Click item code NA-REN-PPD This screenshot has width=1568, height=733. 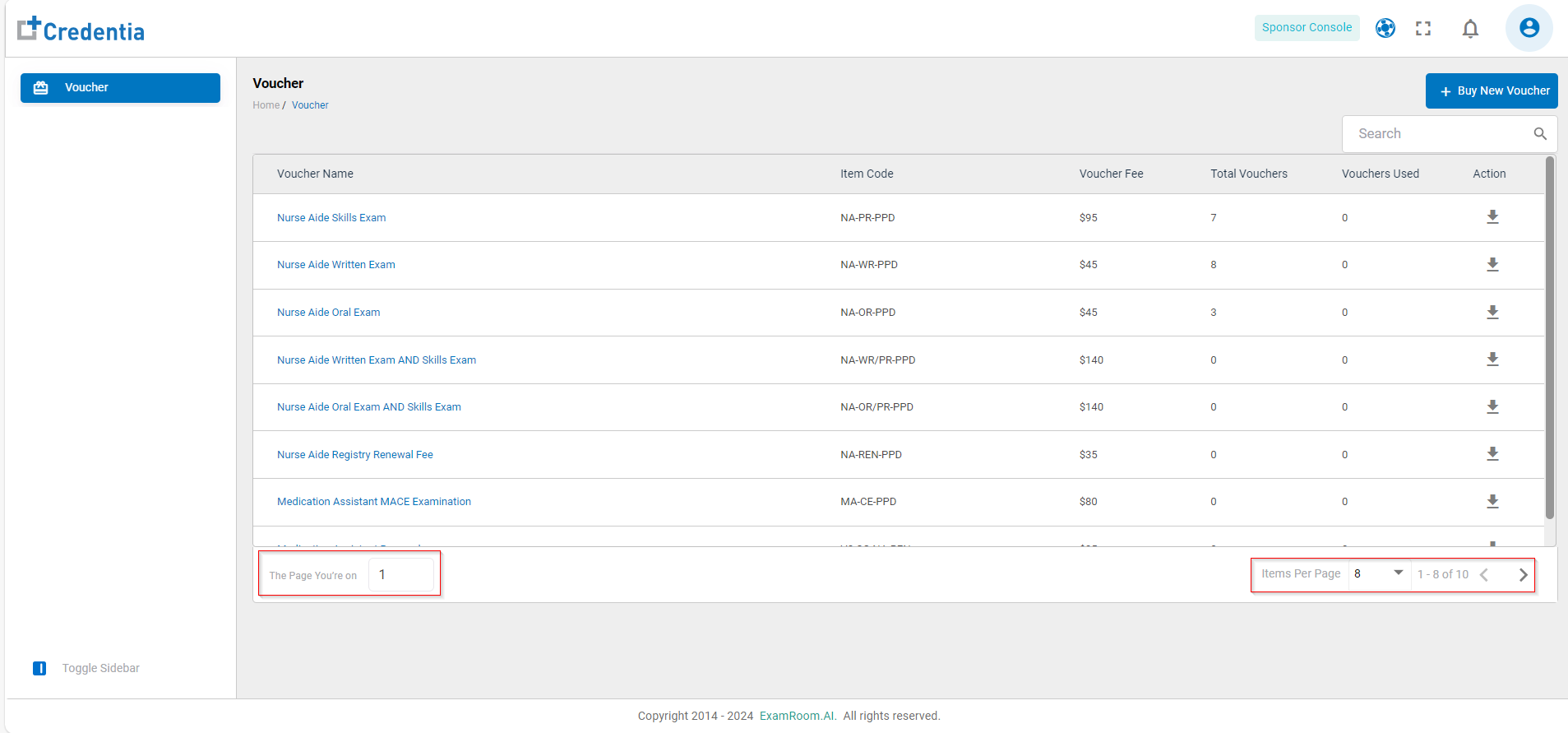871,455
